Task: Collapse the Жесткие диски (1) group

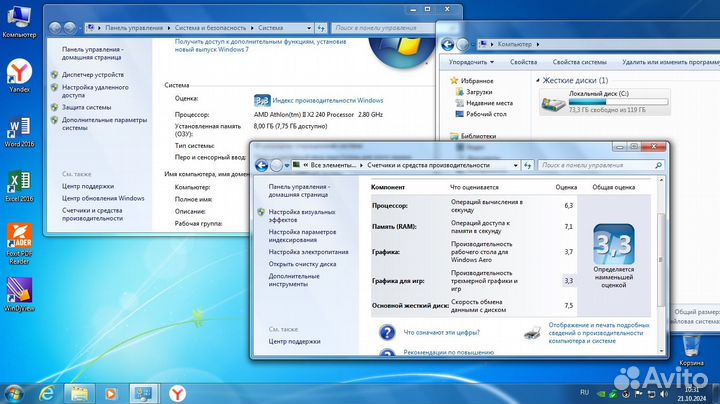Action: point(538,80)
